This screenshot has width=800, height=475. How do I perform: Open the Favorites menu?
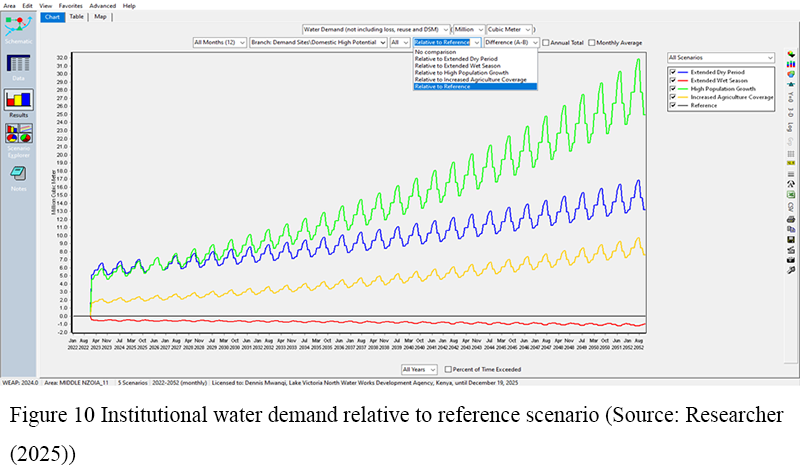71,5
